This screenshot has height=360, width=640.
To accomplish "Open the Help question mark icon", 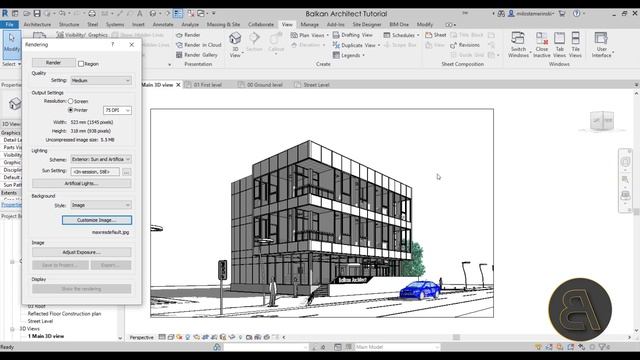I will click(576, 13).
